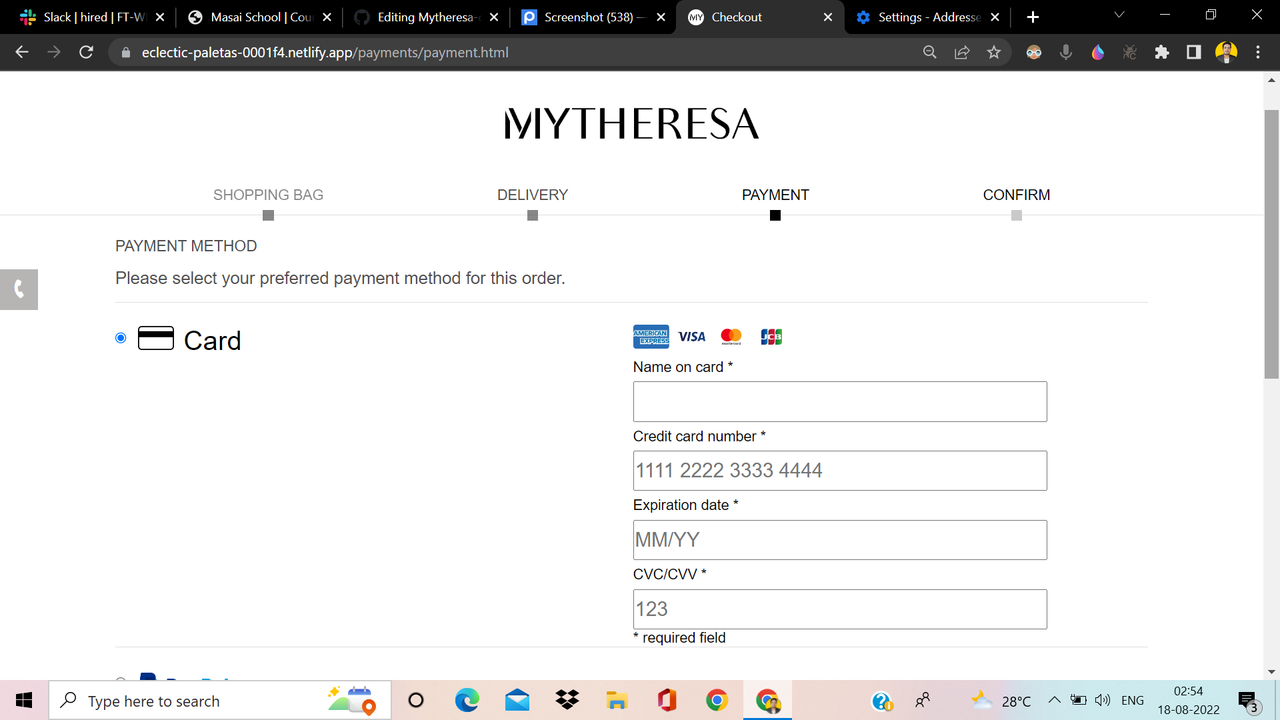
Task: Go to the DELIVERY step
Action: [x=532, y=195]
